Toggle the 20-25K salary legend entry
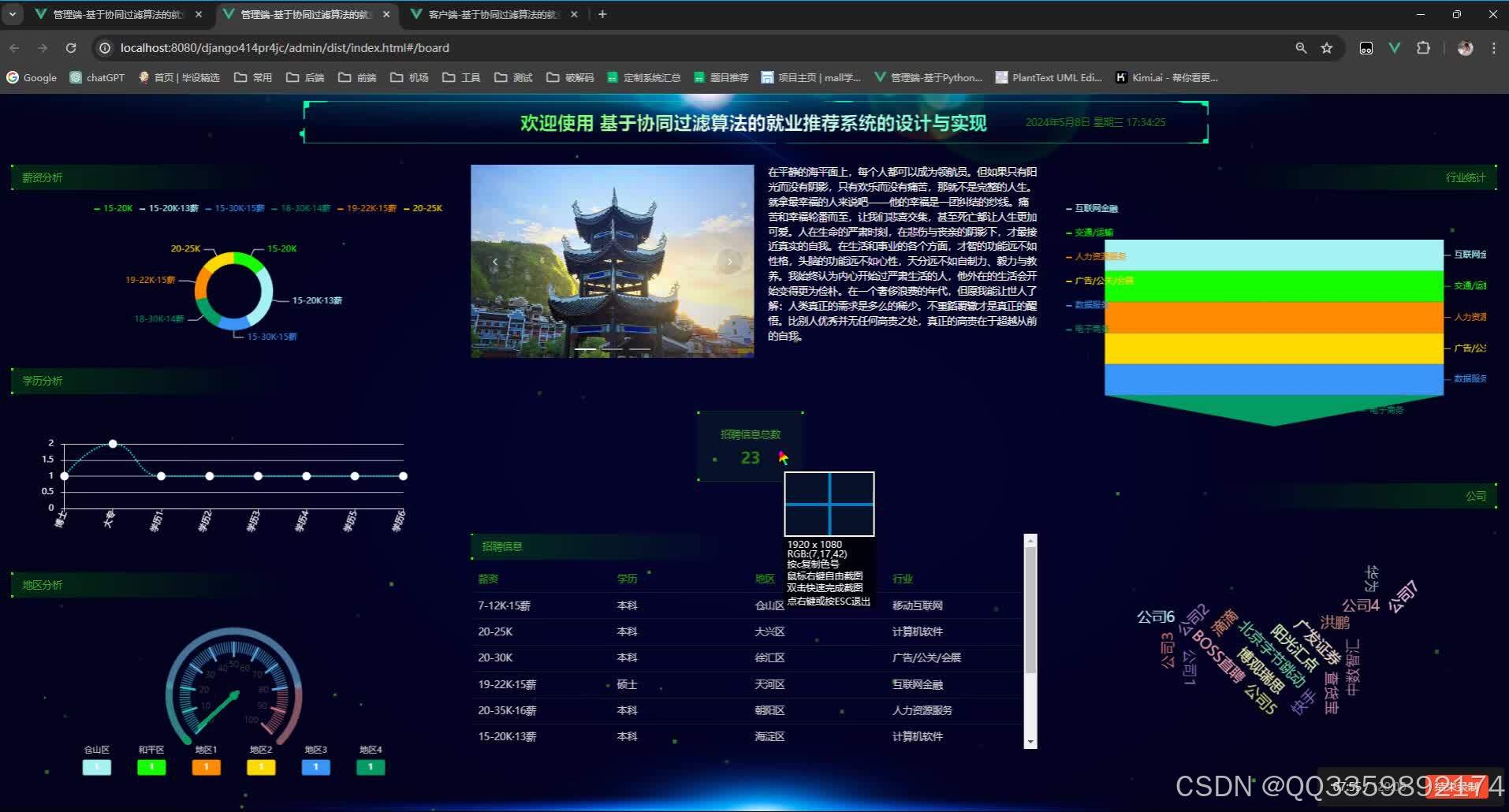 click(x=423, y=208)
